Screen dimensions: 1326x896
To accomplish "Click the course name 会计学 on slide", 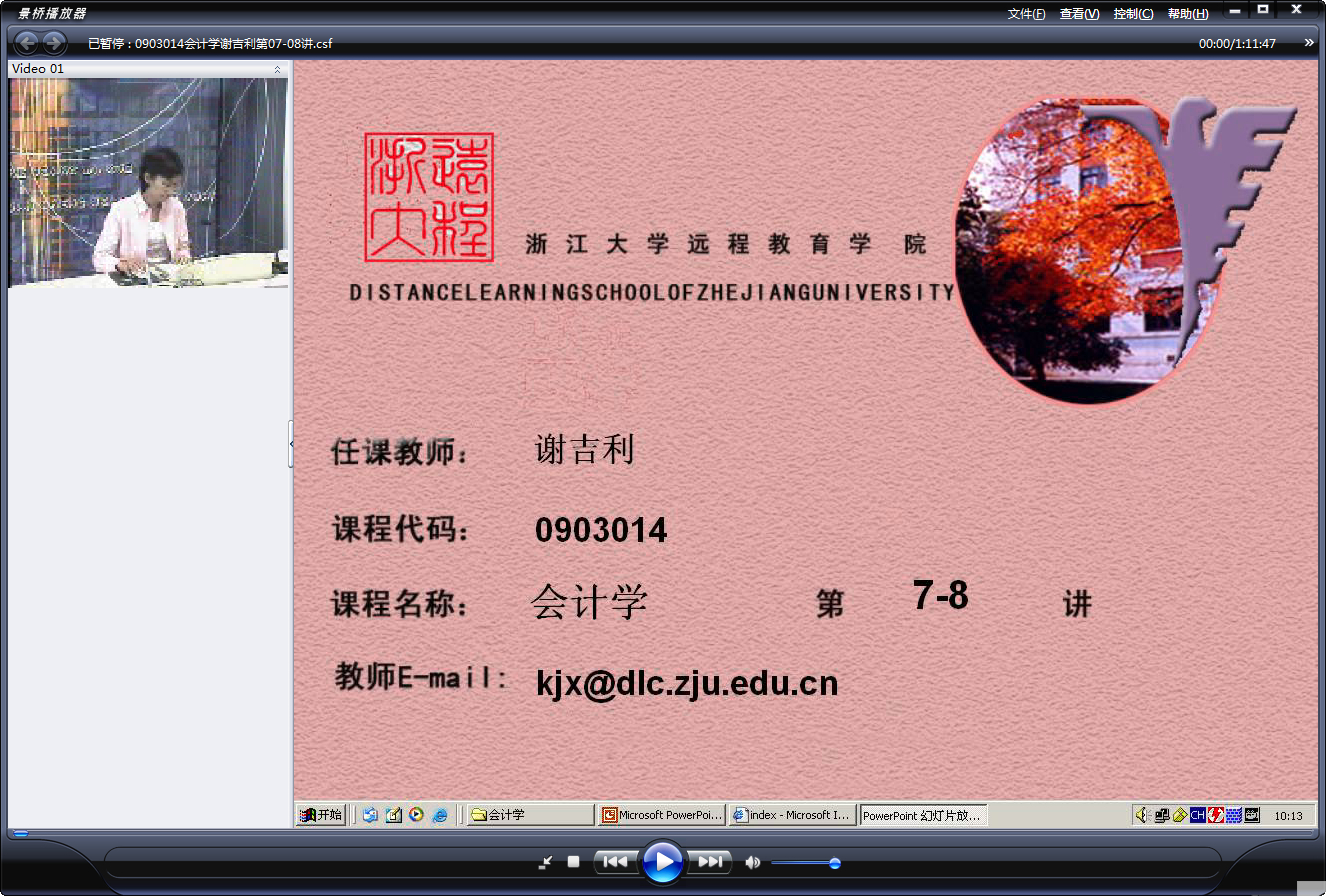I will click(589, 602).
